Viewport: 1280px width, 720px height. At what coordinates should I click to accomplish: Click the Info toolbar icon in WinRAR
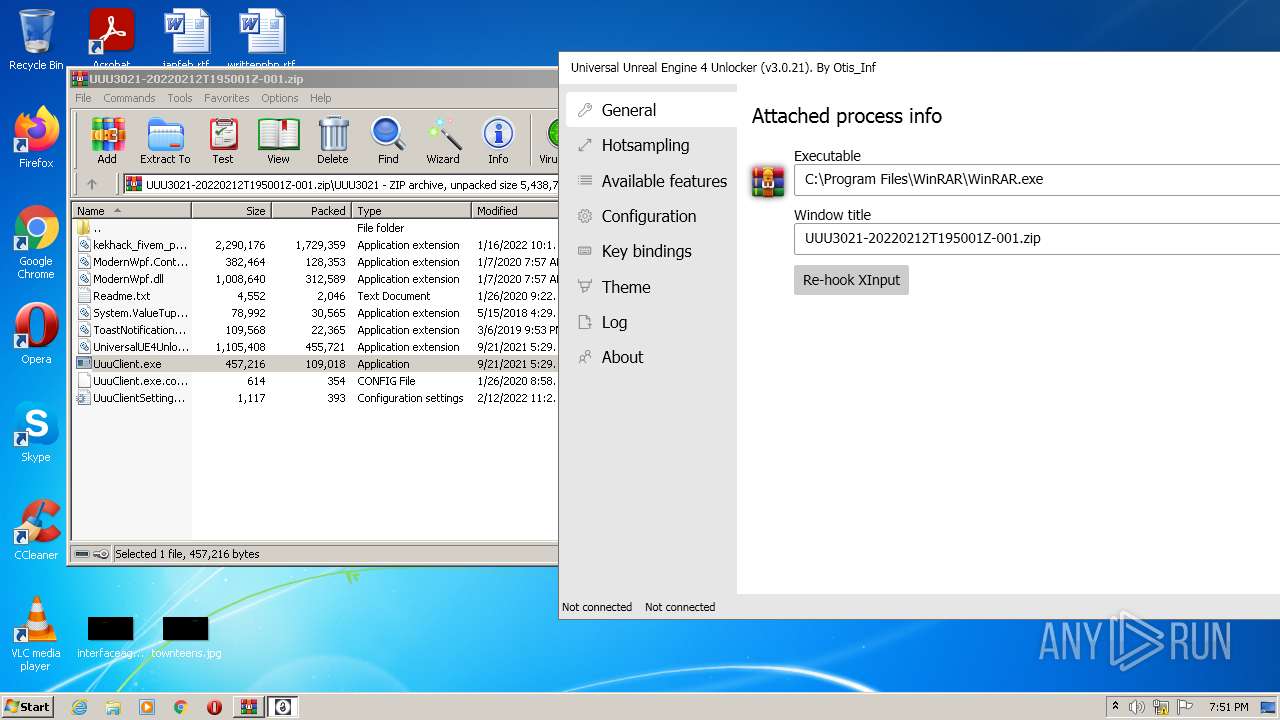(498, 140)
